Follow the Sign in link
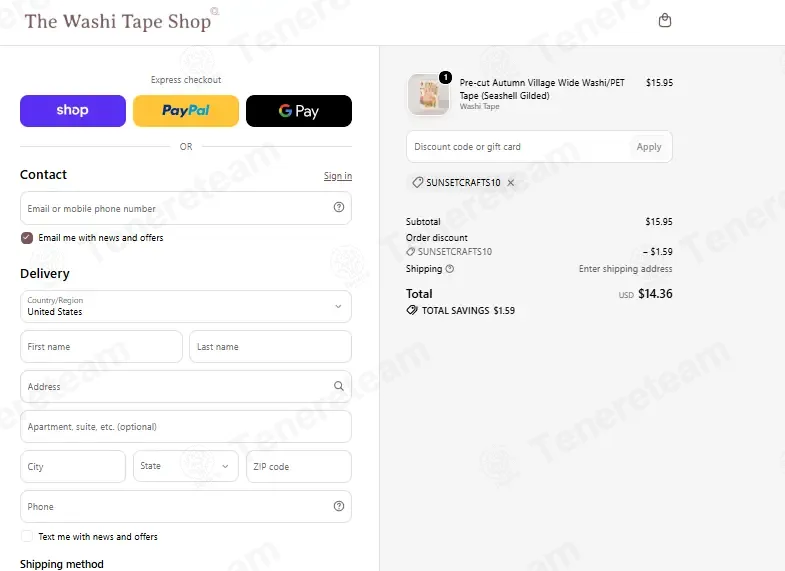This screenshot has width=785, height=571. 338,176
